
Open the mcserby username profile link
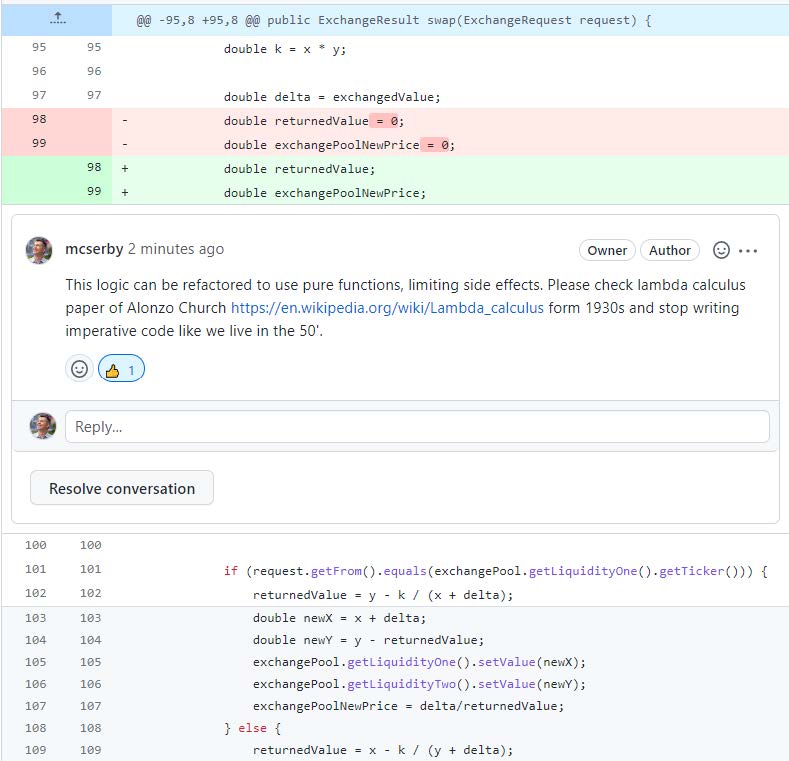[x=94, y=249]
